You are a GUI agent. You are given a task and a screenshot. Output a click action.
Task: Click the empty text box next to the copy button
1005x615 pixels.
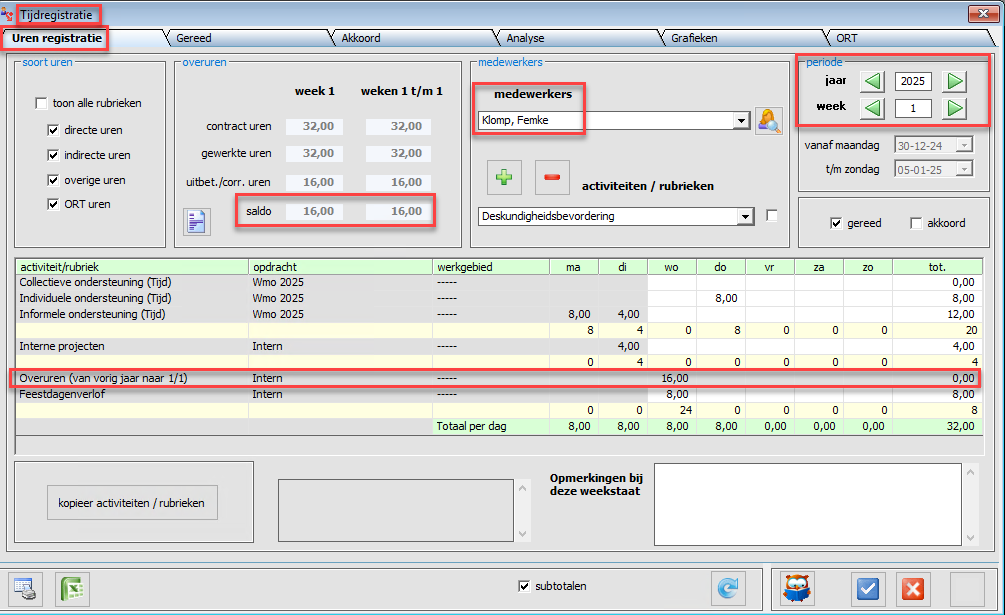(x=395, y=510)
